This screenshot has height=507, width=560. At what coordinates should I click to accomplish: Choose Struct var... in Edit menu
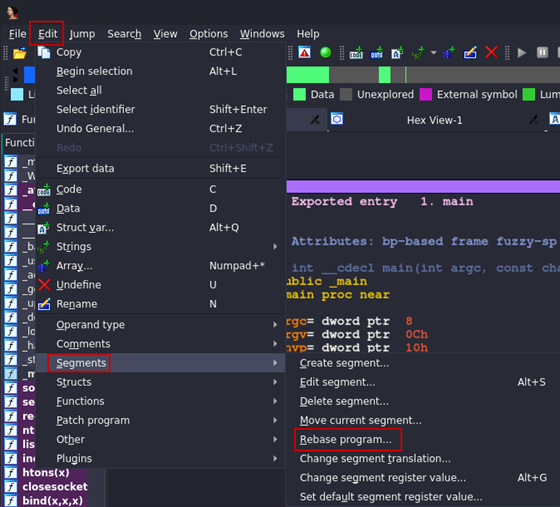(x=161, y=227)
